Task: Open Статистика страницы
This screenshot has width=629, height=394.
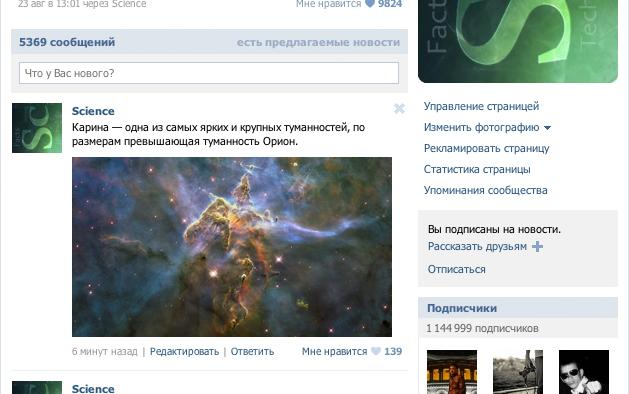Action: tap(477, 169)
